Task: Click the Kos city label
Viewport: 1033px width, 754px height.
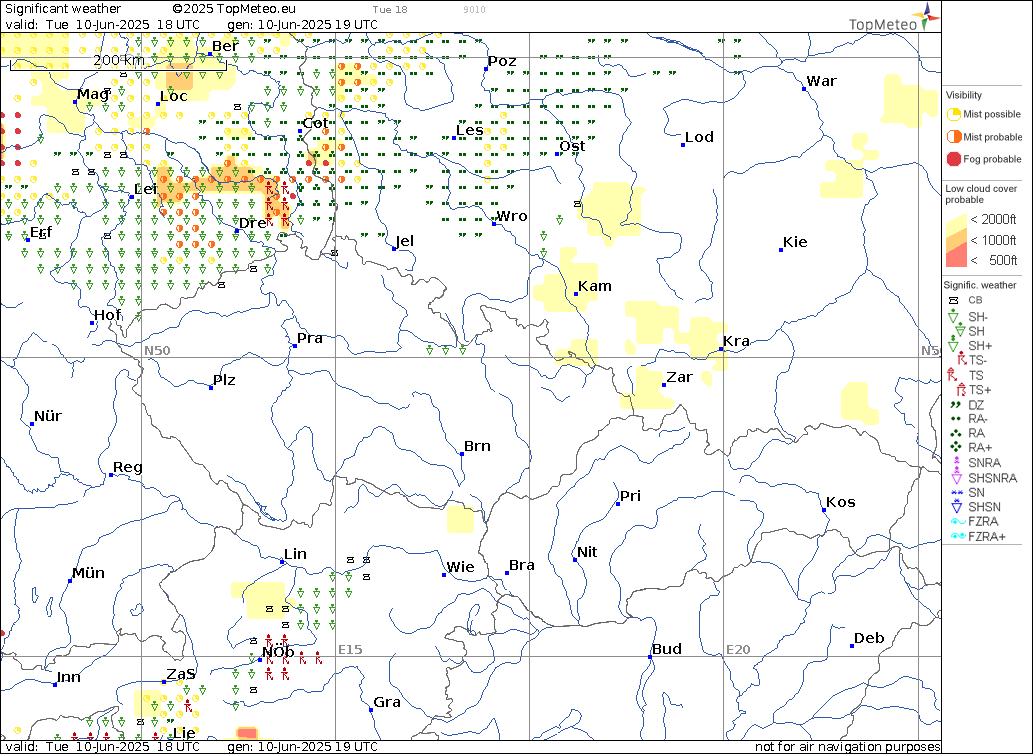Action: pyautogui.click(x=841, y=502)
